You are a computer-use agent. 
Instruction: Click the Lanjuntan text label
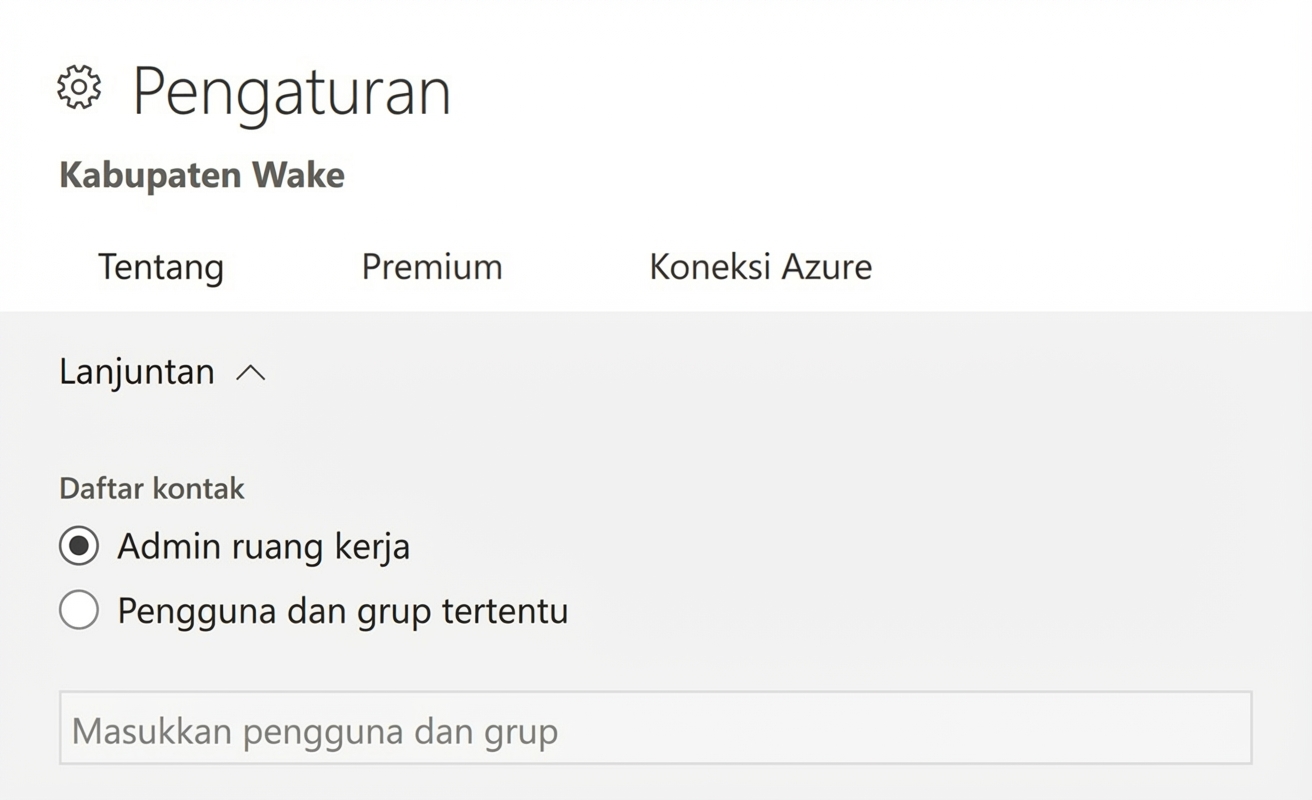tap(136, 371)
